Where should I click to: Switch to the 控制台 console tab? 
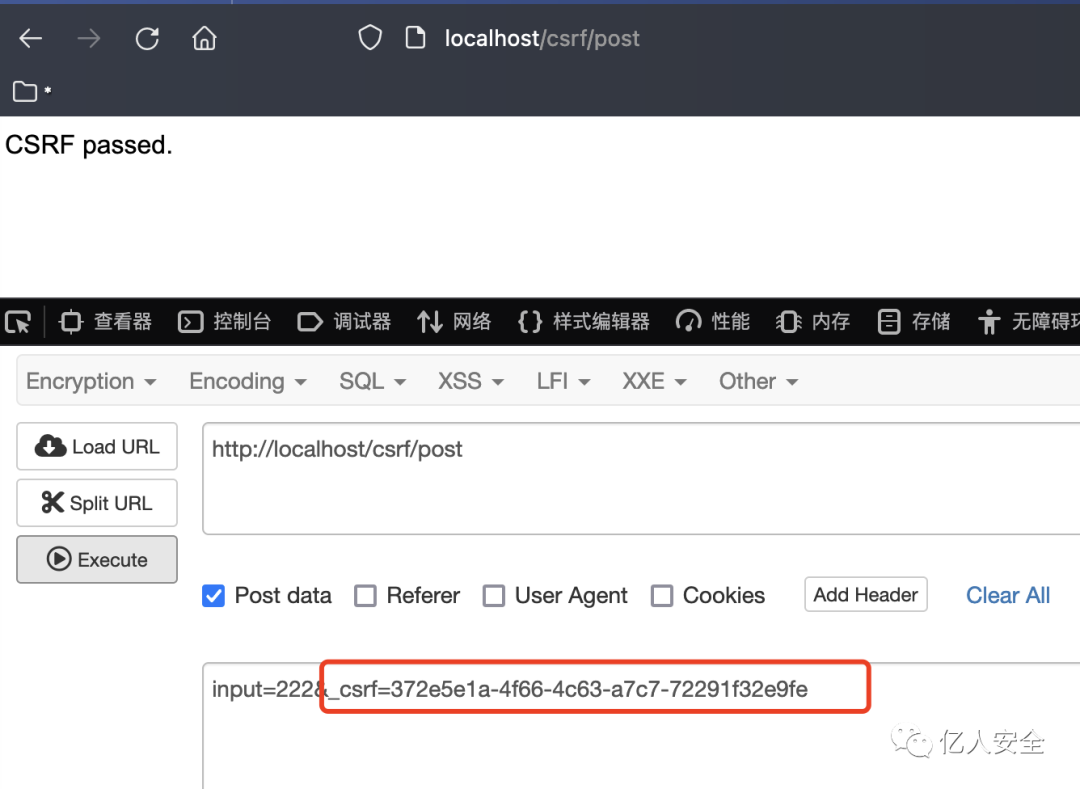pos(225,322)
